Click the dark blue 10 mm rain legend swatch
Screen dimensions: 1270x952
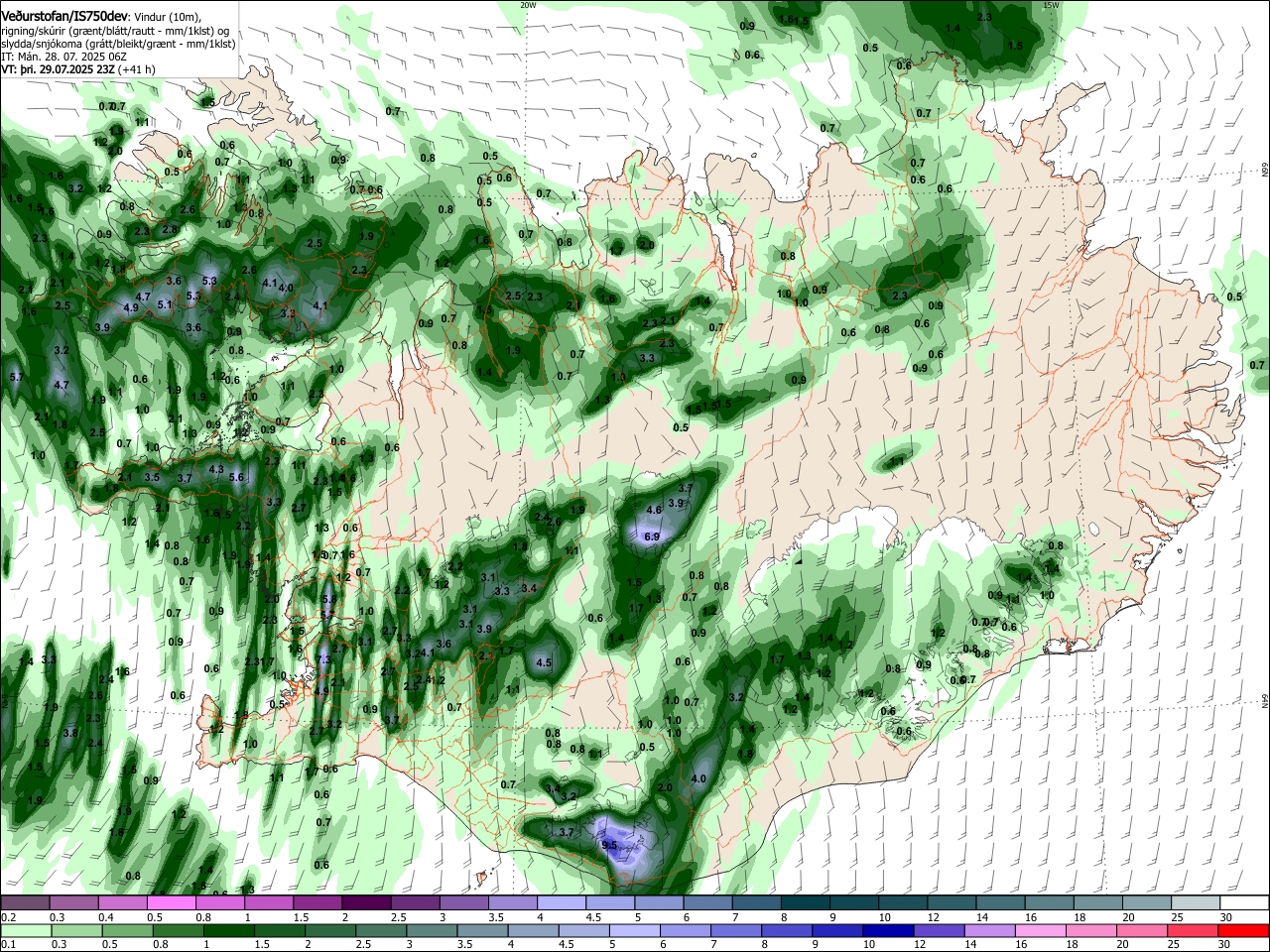pos(887,930)
